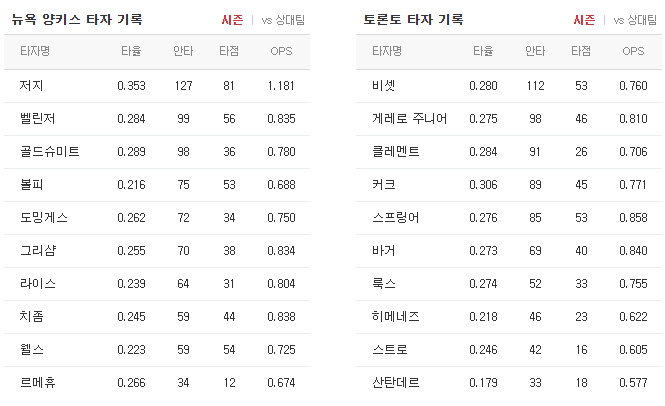Viewport: 665px width, 406px height.
Task: Click the 타율 header in Yankees table
Action: coord(131,51)
